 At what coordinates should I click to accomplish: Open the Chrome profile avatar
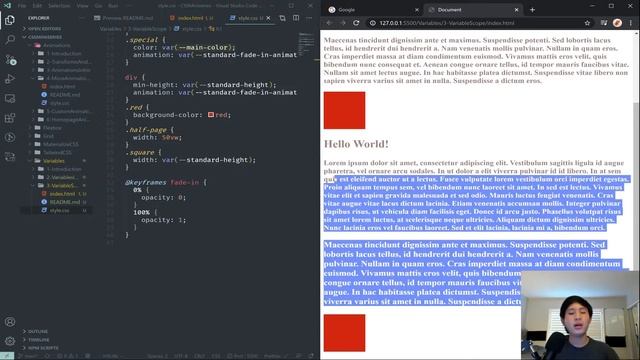click(617, 23)
